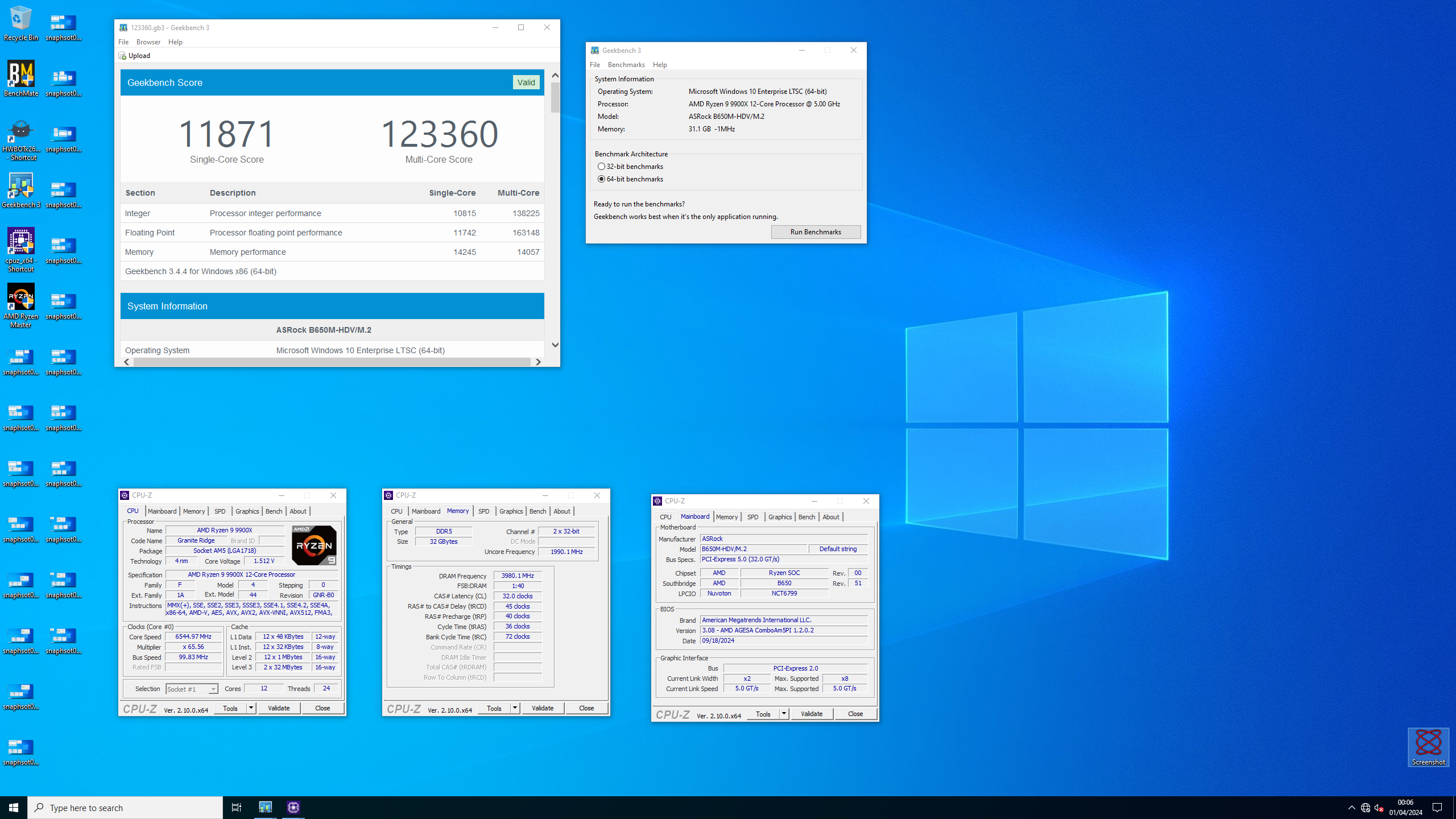The width and height of the screenshot is (1456, 819).
Task: Open the notification center icon
Action: coord(1437,808)
